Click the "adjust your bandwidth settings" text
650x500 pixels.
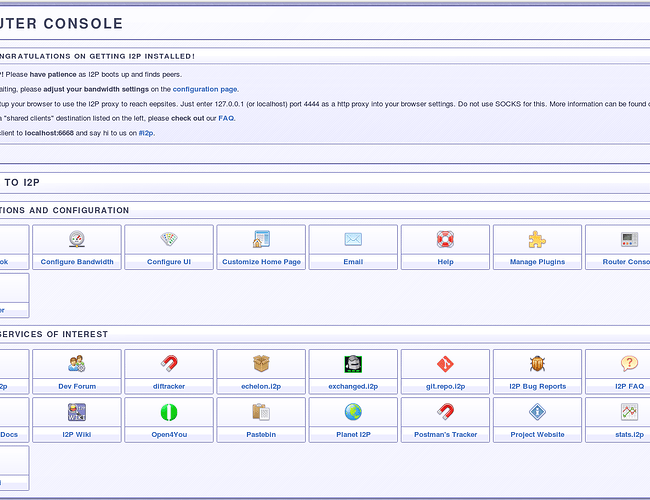96,89
